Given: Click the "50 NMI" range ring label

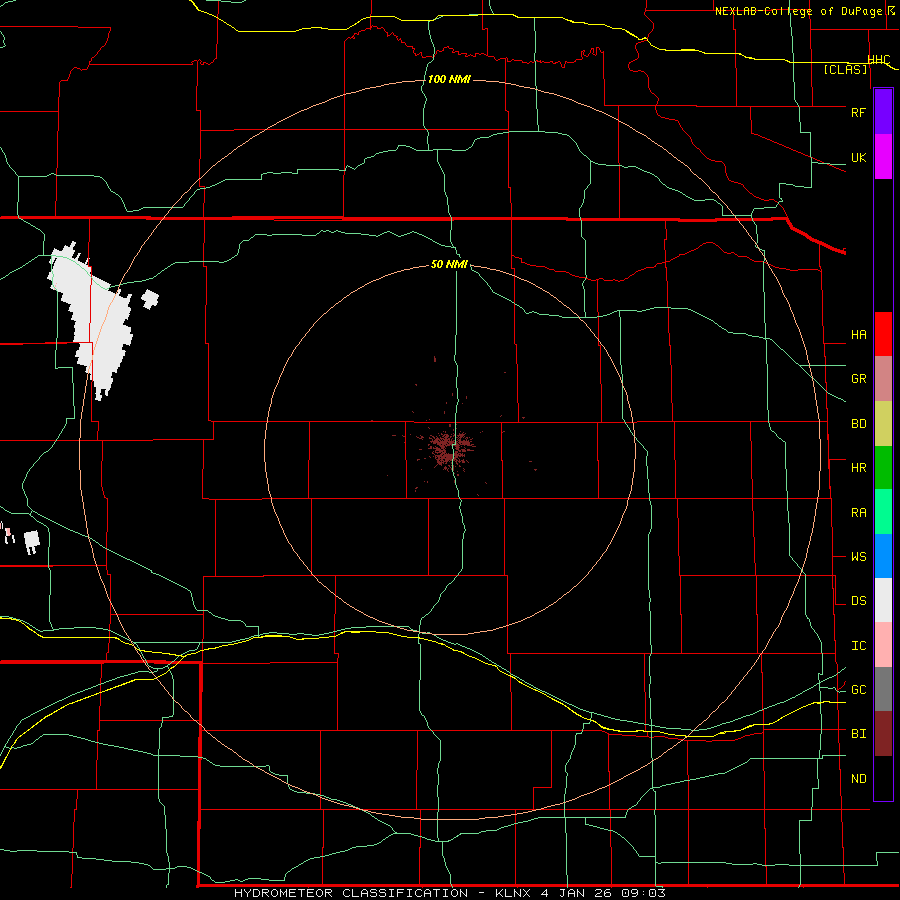Looking at the screenshot, I should point(449,264).
